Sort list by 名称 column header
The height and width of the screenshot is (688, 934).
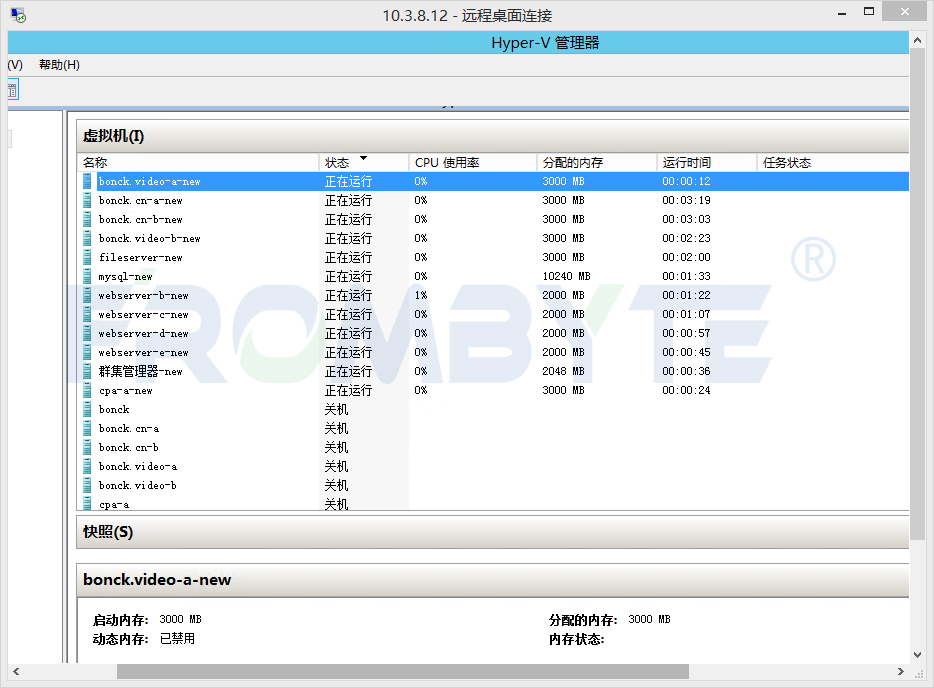tap(95, 162)
